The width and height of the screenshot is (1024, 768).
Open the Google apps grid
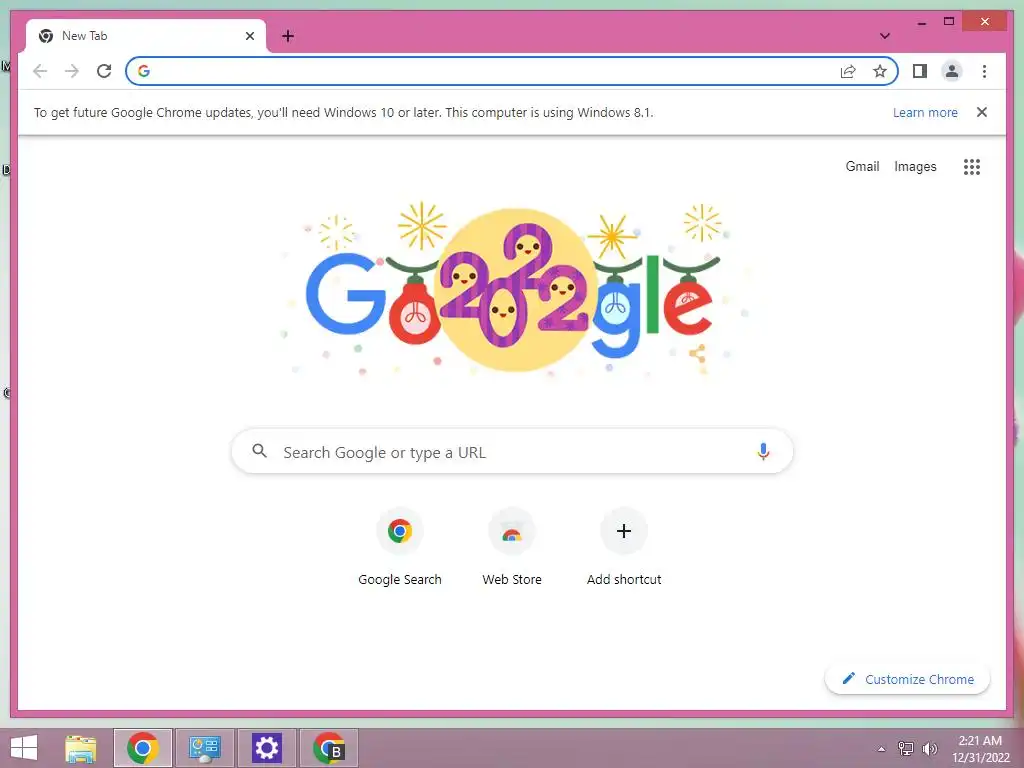click(972, 167)
